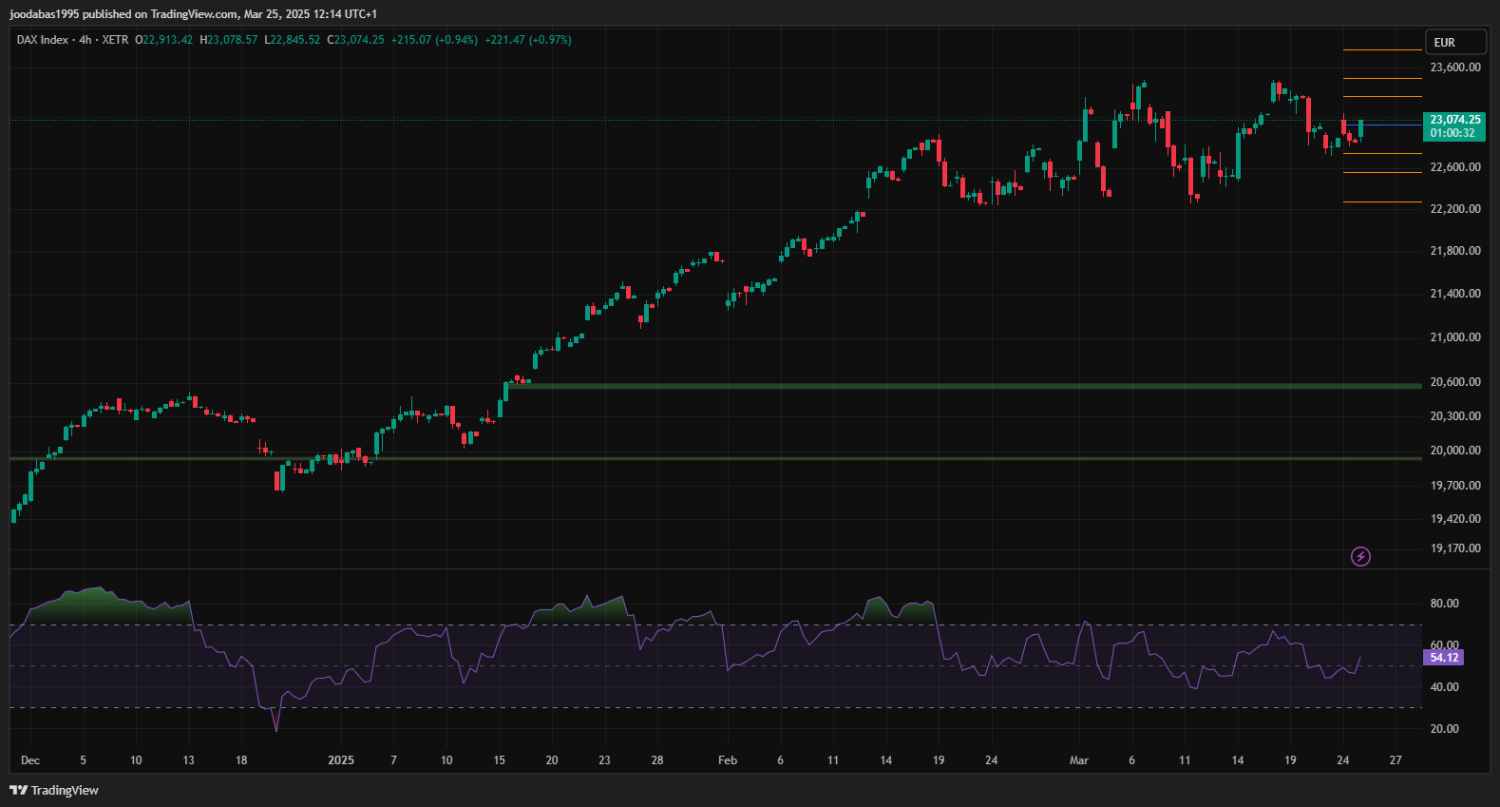Image resolution: width=1500 pixels, height=807 pixels.
Task: Click the blue horizontal line at current price
Action: (x=1390, y=125)
